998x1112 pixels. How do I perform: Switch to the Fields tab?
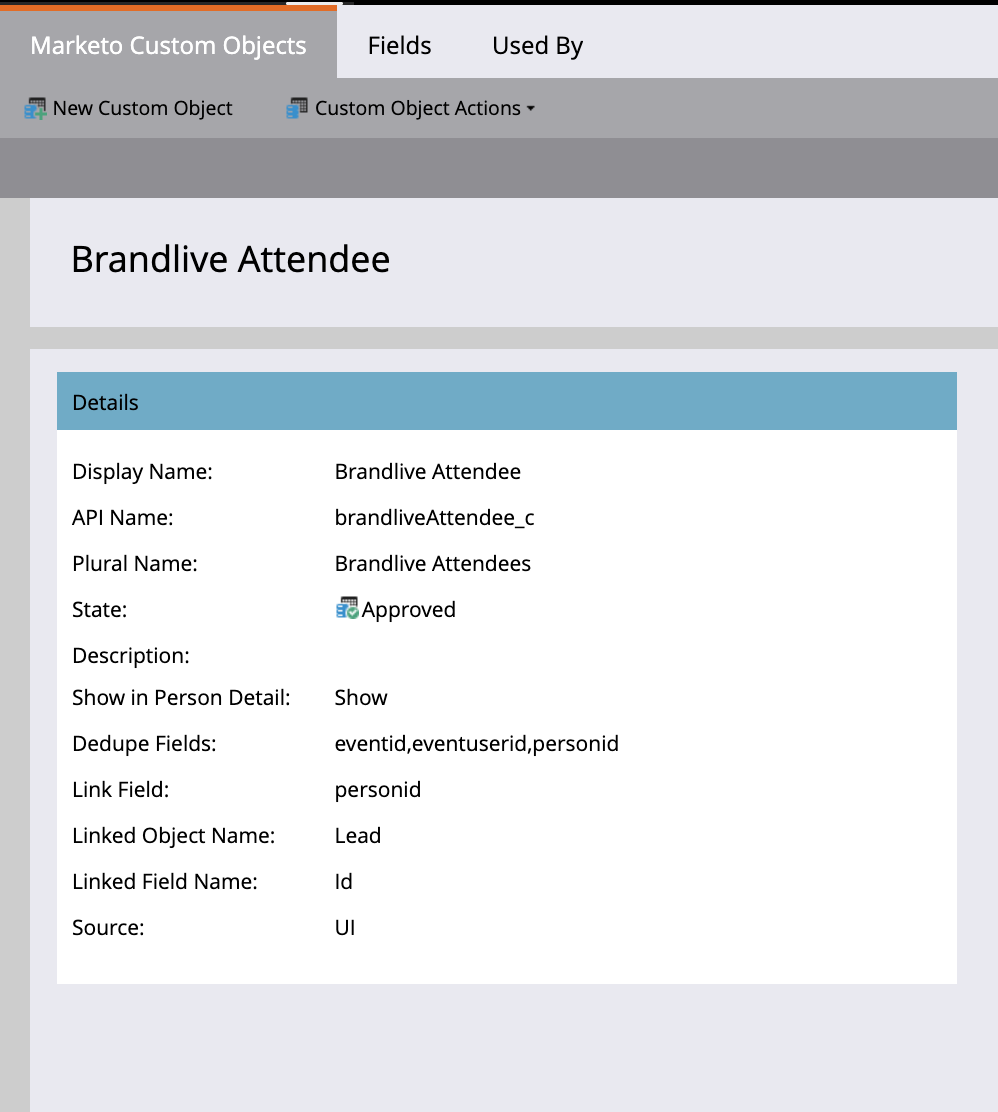pyautogui.click(x=399, y=45)
